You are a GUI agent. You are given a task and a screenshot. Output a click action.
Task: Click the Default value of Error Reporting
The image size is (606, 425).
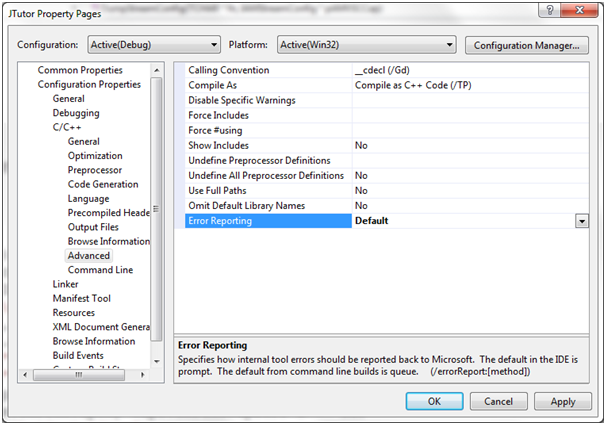(371, 221)
